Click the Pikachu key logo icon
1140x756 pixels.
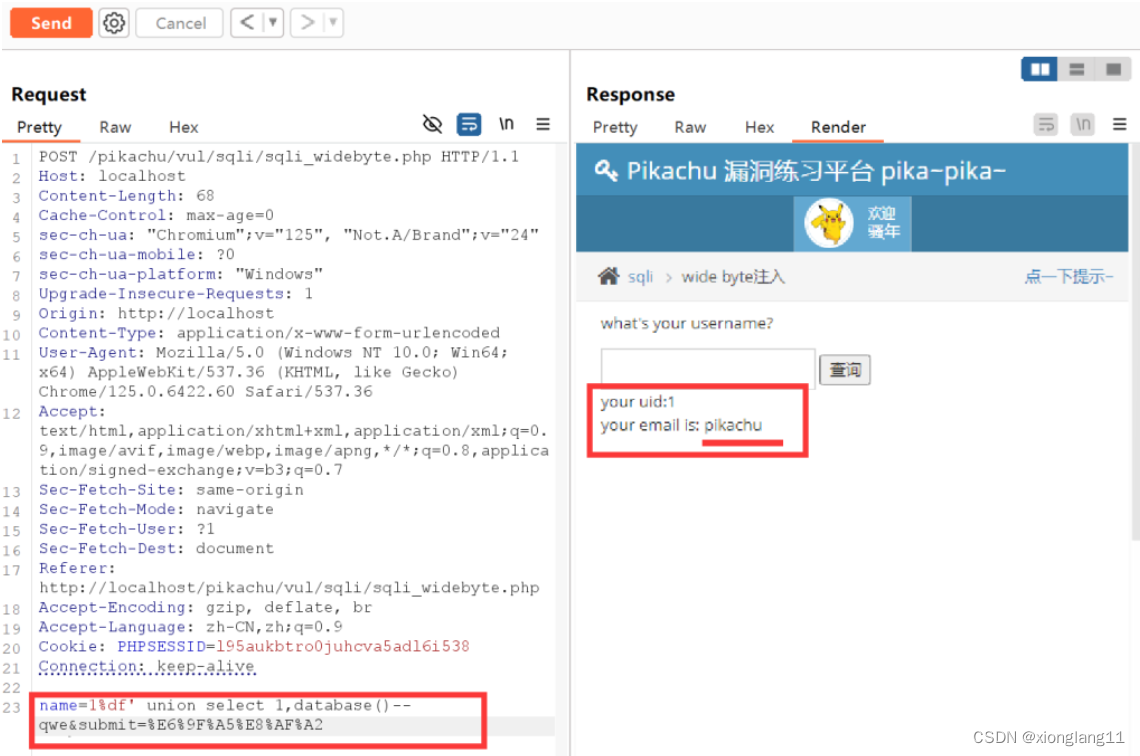(x=606, y=171)
